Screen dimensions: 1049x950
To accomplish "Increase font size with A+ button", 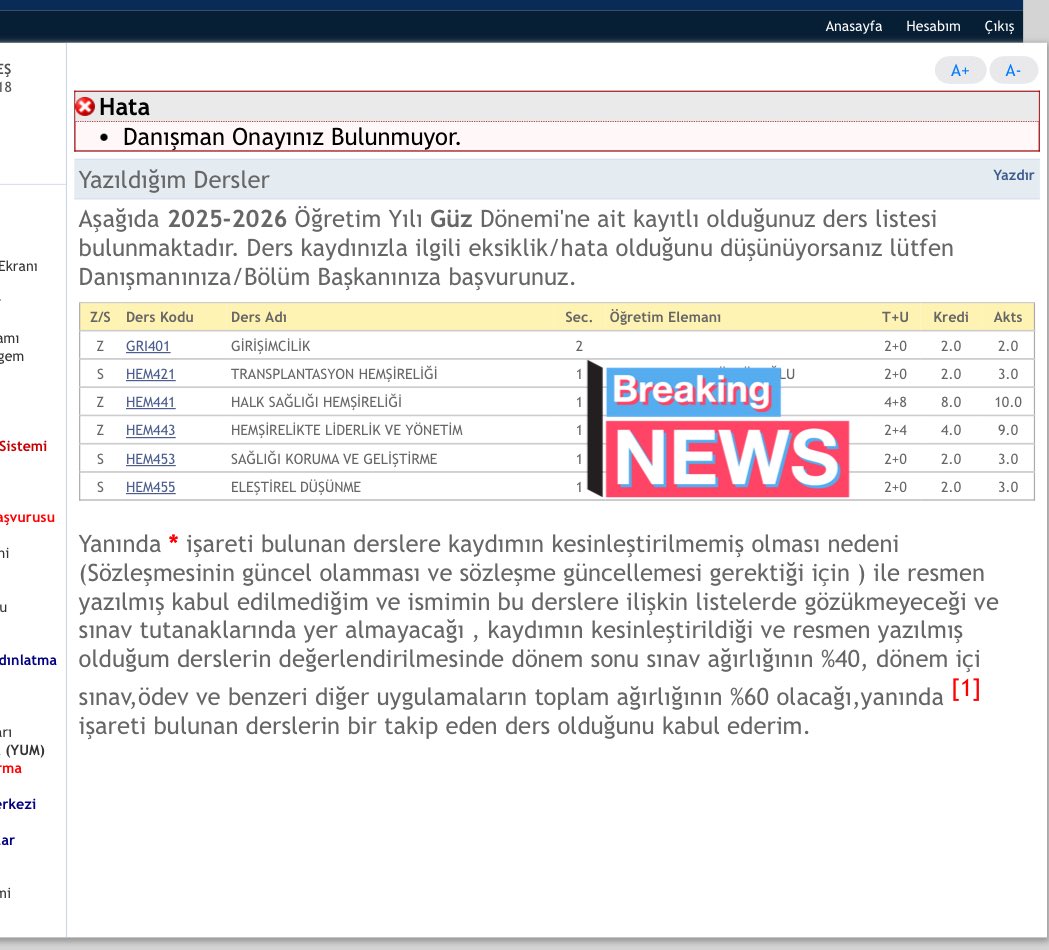I will tap(960, 70).
